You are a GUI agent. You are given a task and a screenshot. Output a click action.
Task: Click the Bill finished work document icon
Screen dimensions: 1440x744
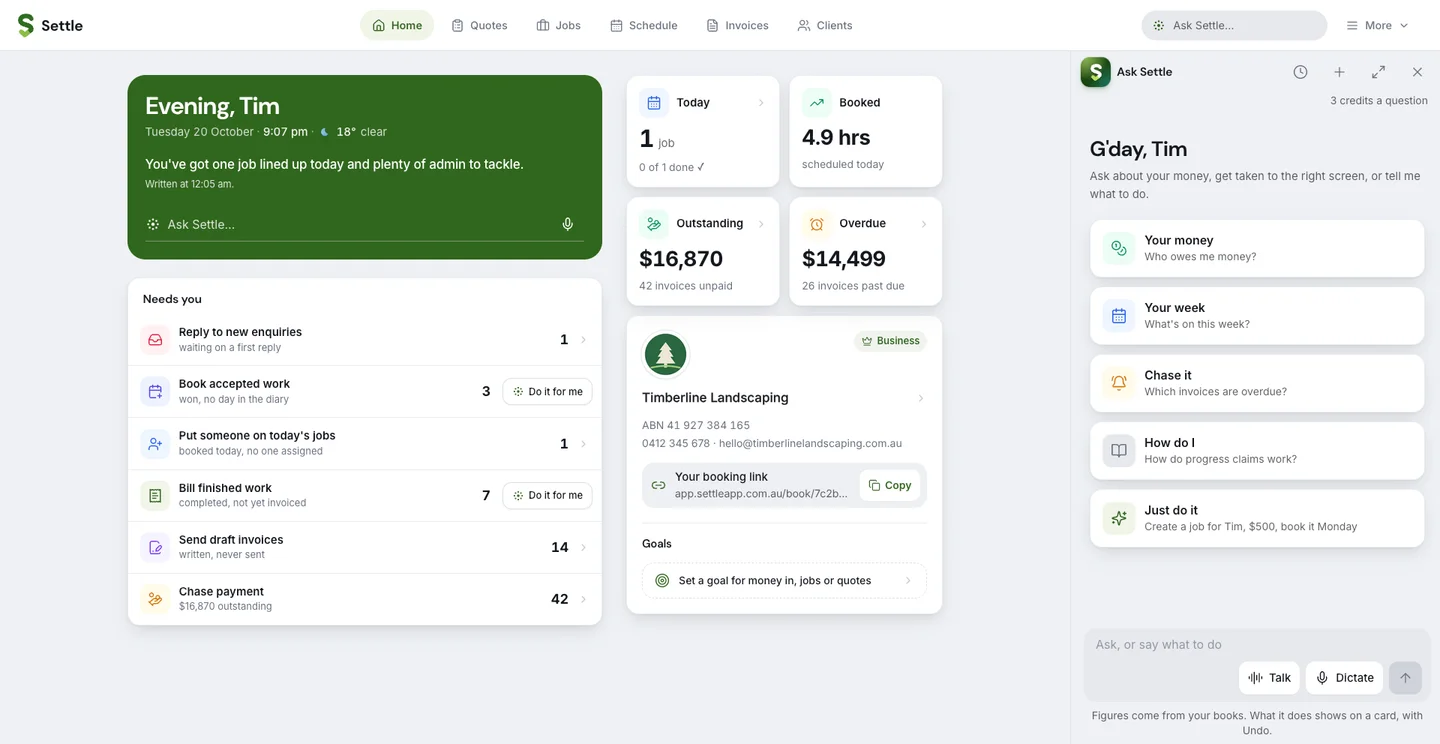coord(155,495)
